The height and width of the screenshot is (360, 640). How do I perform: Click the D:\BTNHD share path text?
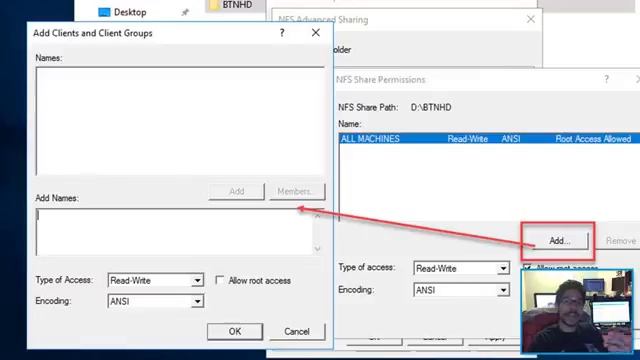point(431,107)
